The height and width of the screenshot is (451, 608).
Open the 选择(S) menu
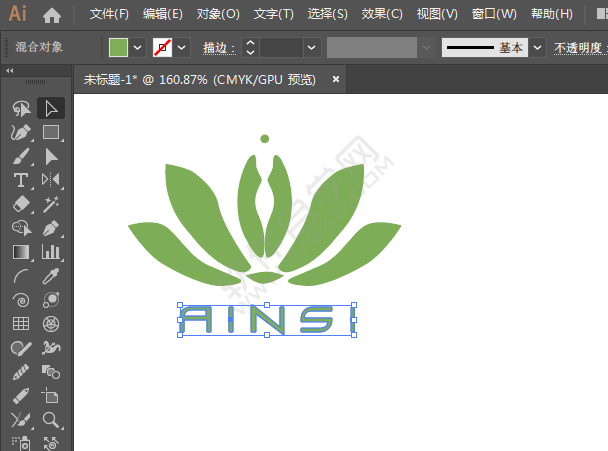coord(328,14)
